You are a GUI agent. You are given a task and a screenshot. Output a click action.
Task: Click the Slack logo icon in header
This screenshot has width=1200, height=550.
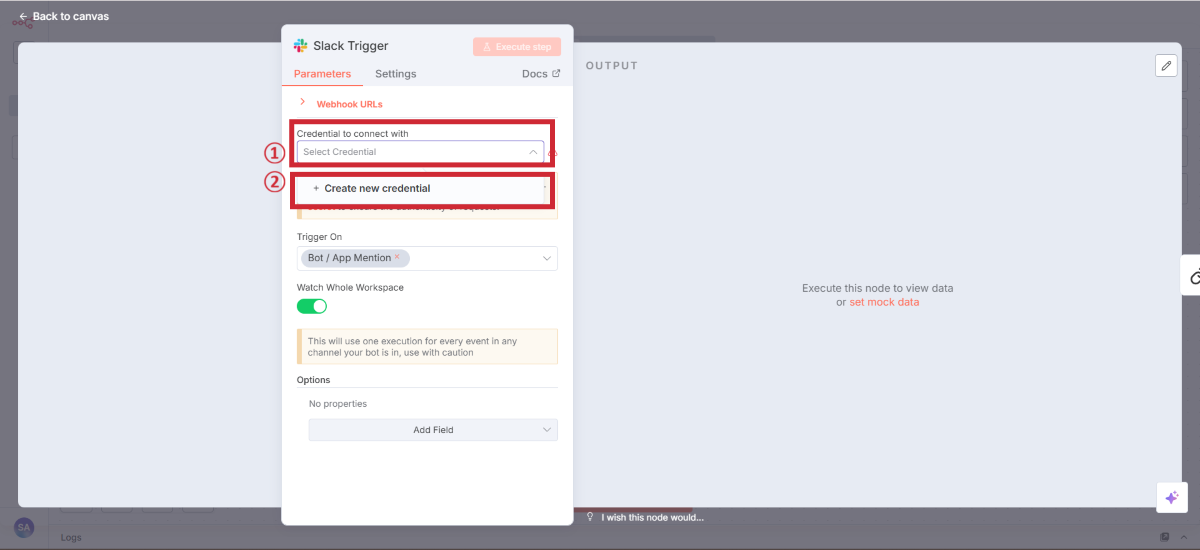pos(300,46)
